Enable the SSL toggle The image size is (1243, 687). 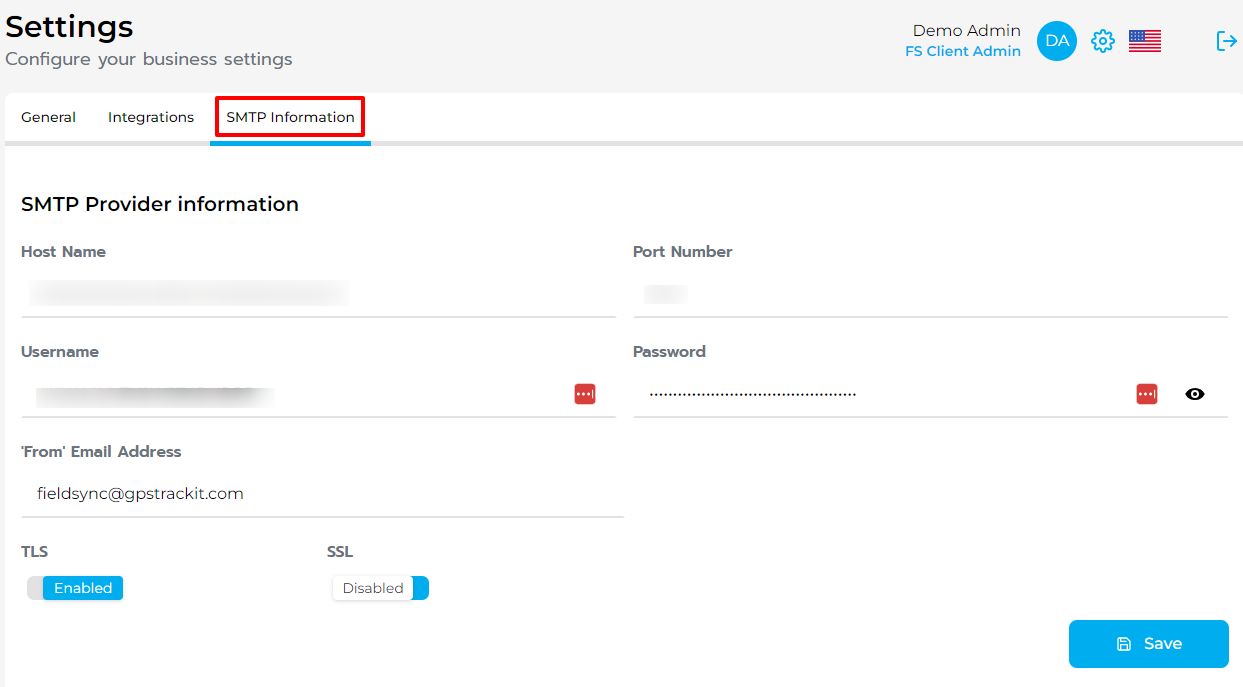[380, 588]
